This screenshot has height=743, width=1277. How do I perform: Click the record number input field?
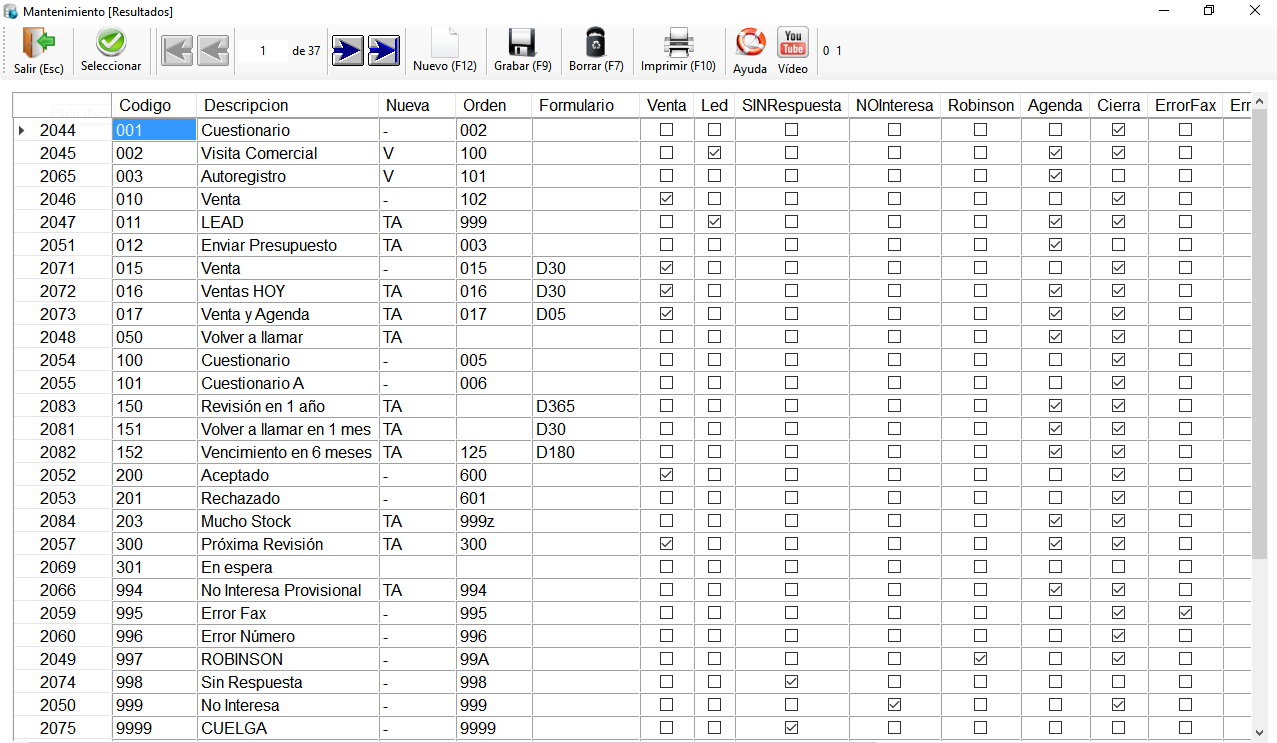262,50
